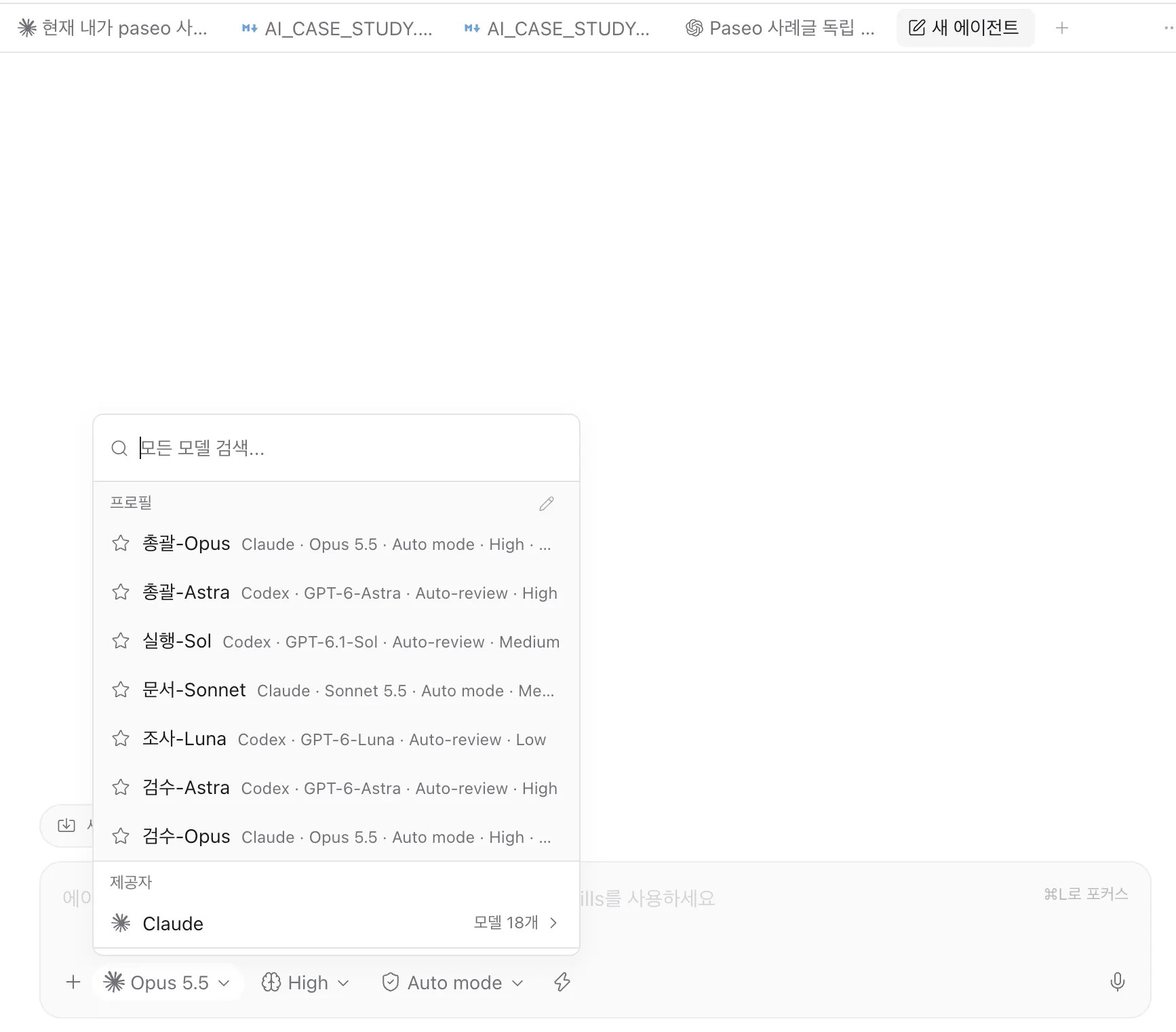Viewport: 1176px width, 1032px height.
Task: Click 모델 18개 count label
Action: pyautogui.click(x=506, y=923)
